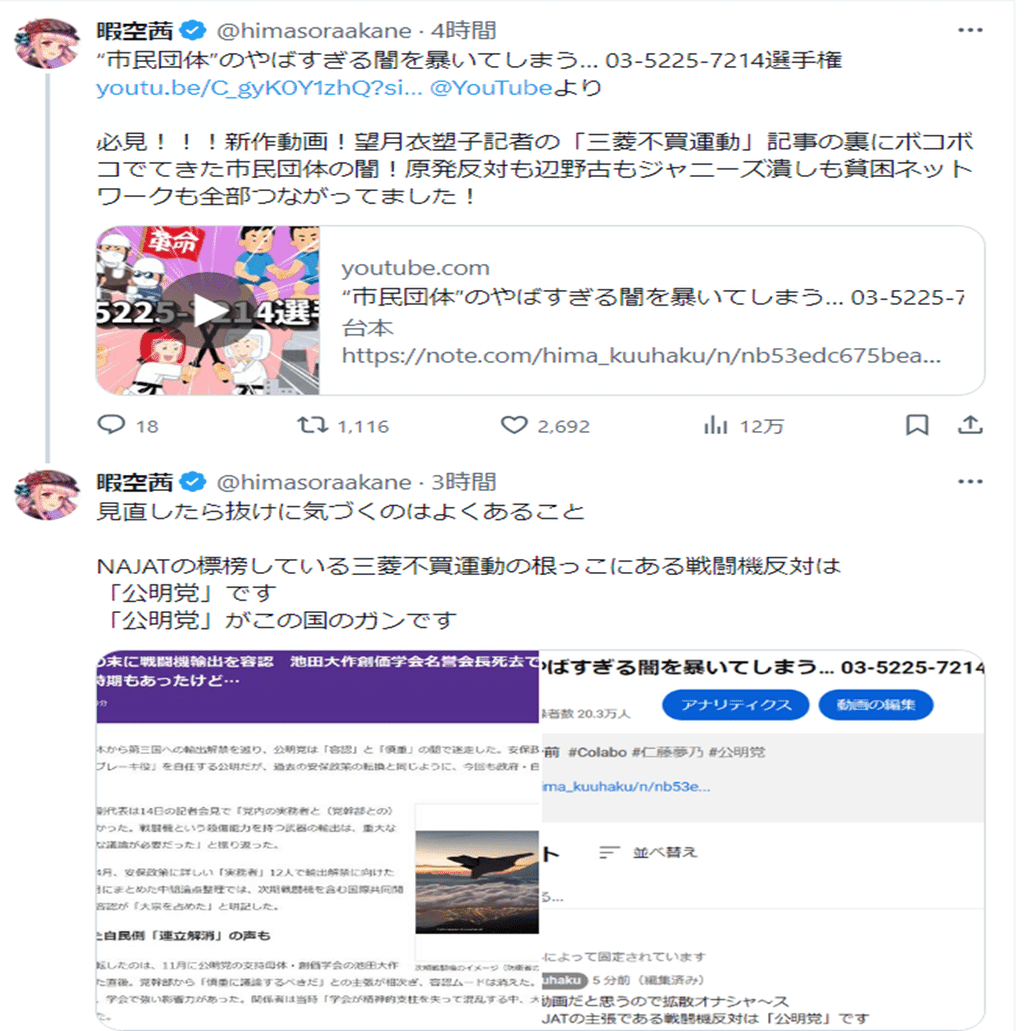
Task: Share the first tweet via upload icon
Action: 970,425
